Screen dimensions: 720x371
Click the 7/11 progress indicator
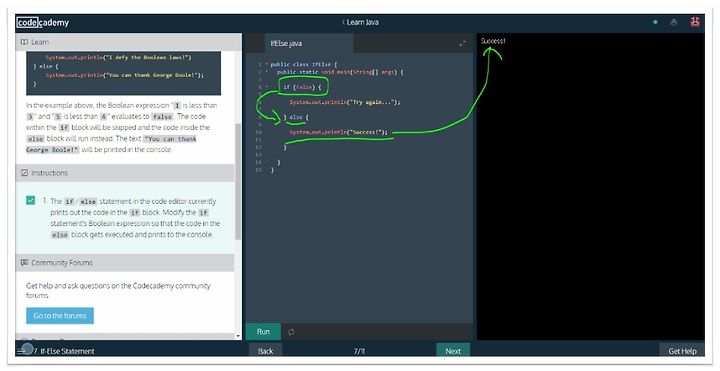pos(360,351)
